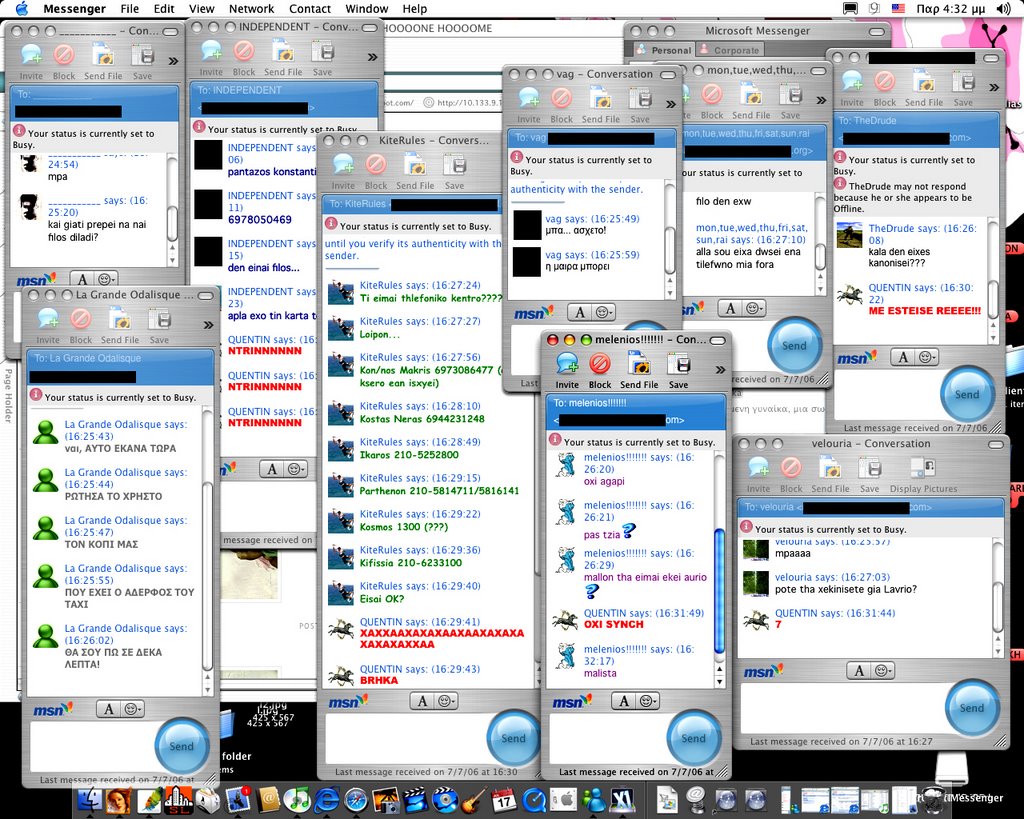This screenshot has width=1024, height=819.
Task: Open Display Pictures in velouria conversation
Action: 923,475
